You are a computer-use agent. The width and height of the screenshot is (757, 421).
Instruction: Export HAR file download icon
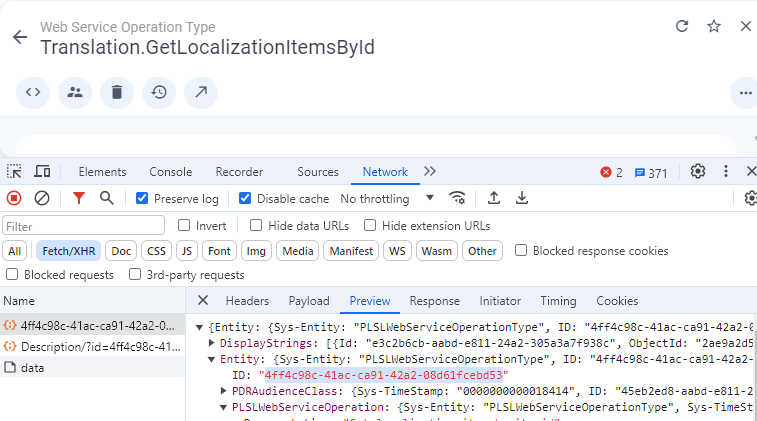pyautogui.click(x=521, y=198)
